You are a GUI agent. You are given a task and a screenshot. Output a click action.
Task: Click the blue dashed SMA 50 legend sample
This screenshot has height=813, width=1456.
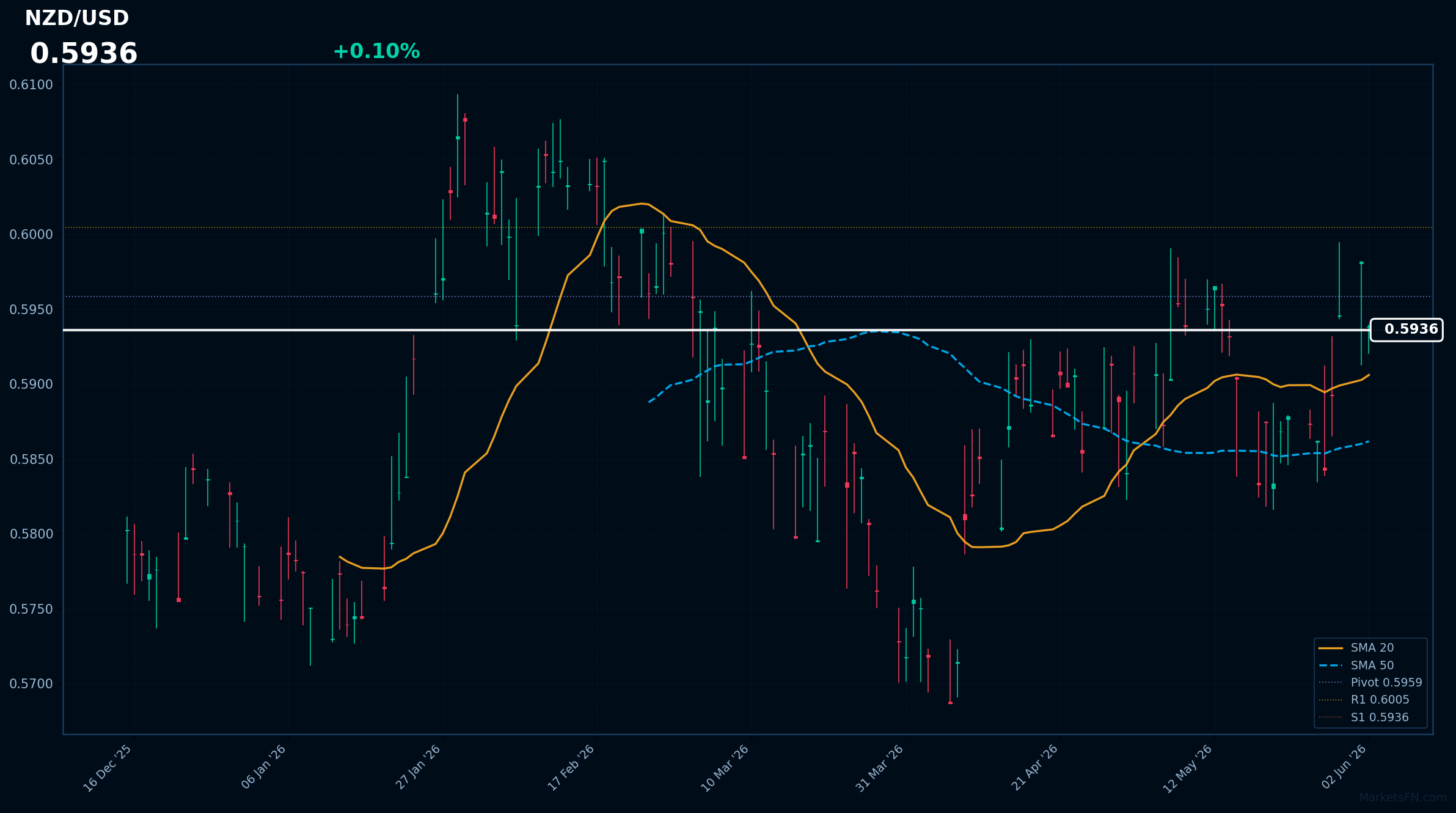(1331, 666)
